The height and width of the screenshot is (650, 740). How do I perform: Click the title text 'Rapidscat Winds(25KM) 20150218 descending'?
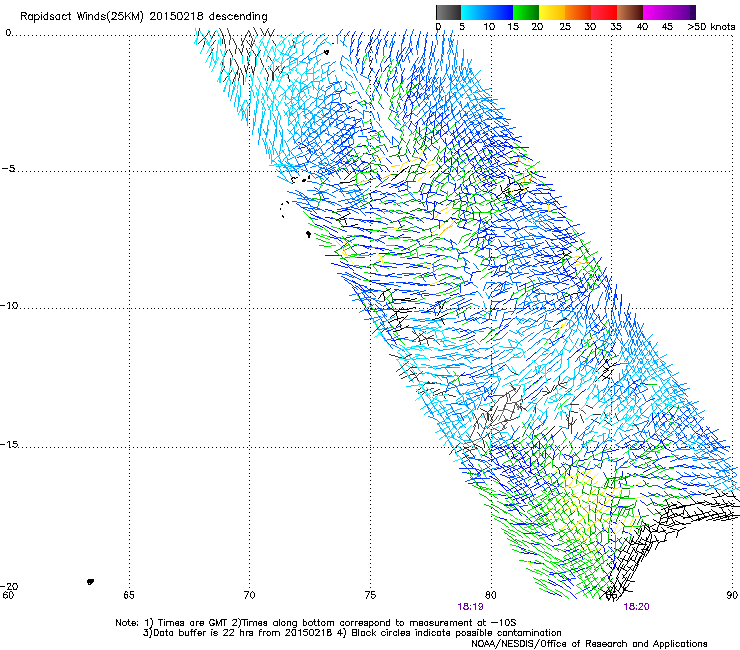143,17
